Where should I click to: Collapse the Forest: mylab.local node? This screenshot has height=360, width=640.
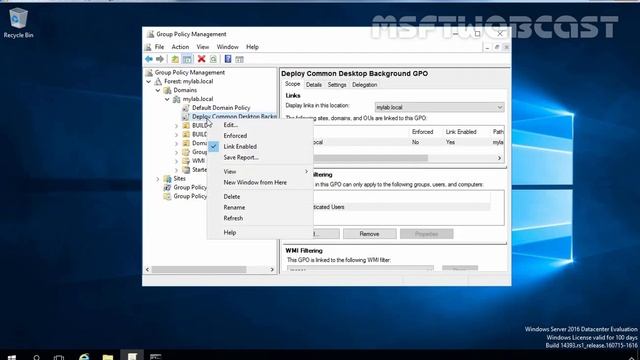click(x=149, y=82)
